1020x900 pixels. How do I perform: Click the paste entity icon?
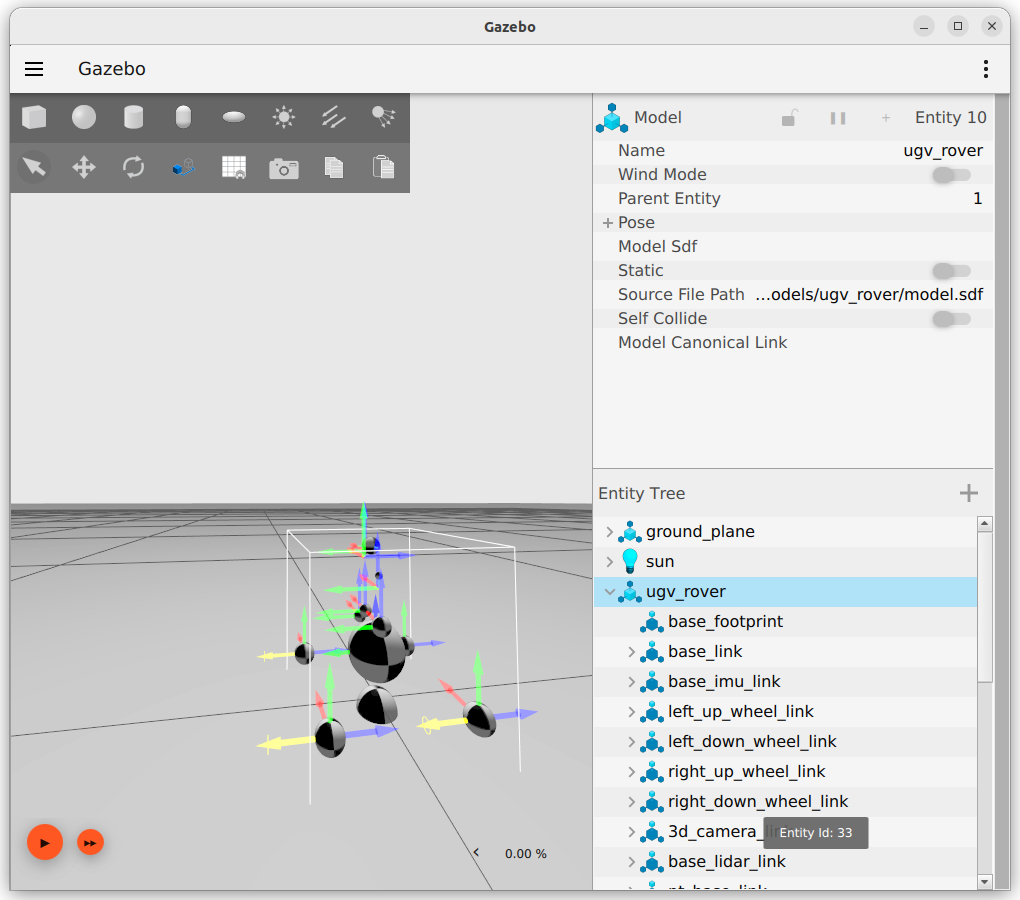tap(384, 167)
